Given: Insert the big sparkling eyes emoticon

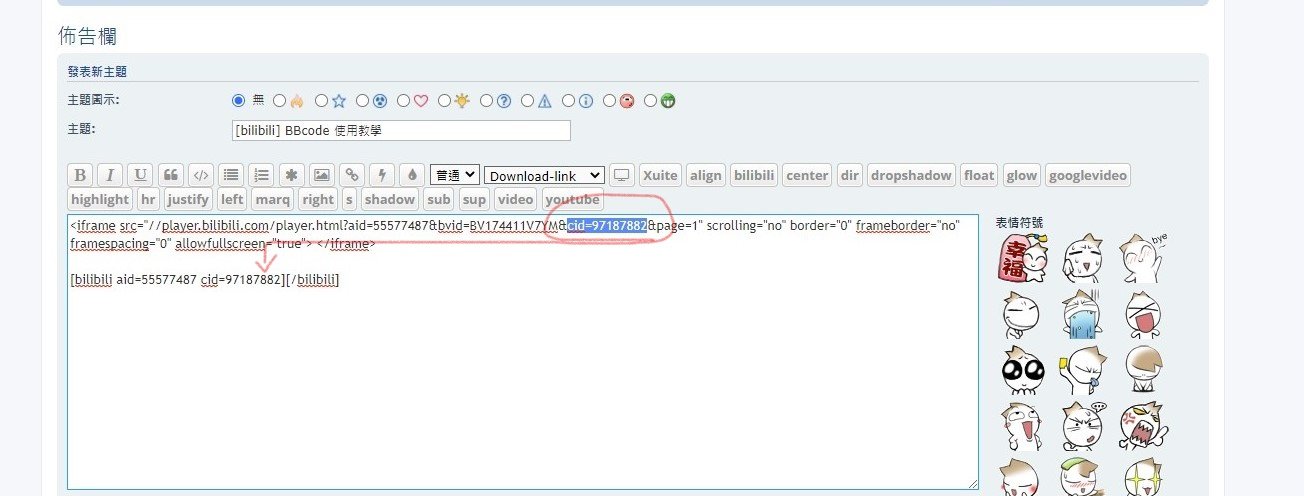Looking at the screenshot, I should pyautogui.click(x=1022, y=370).
